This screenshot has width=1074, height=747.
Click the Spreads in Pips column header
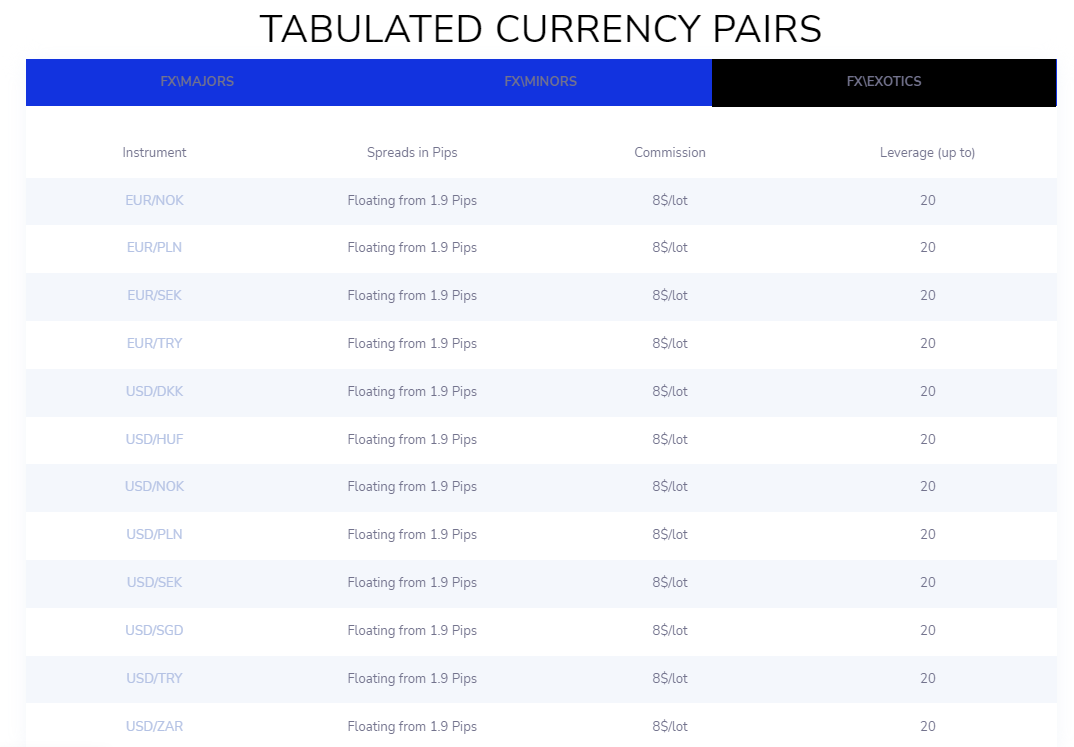point(412,153)
